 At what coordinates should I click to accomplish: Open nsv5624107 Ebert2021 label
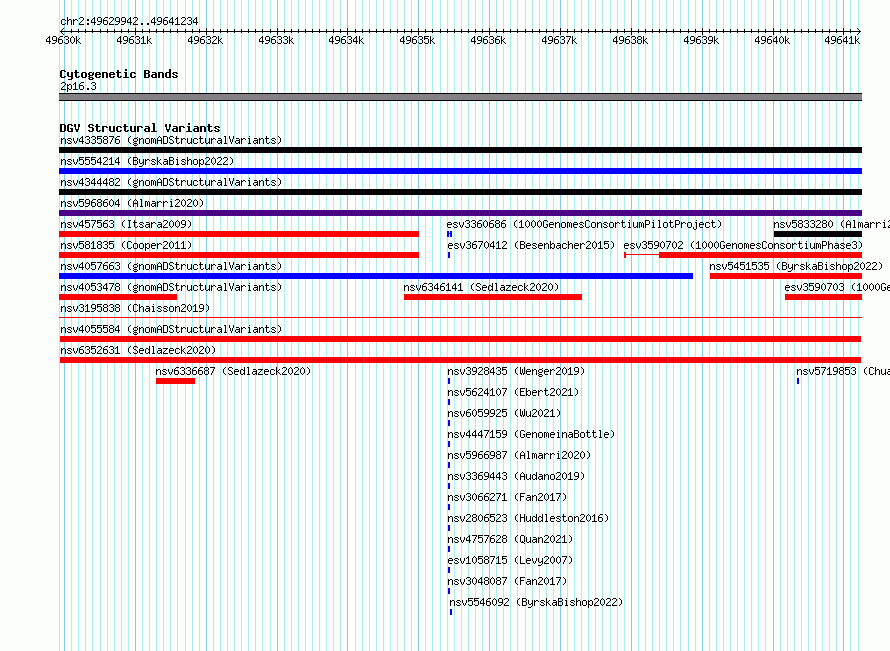coord(513,392)
